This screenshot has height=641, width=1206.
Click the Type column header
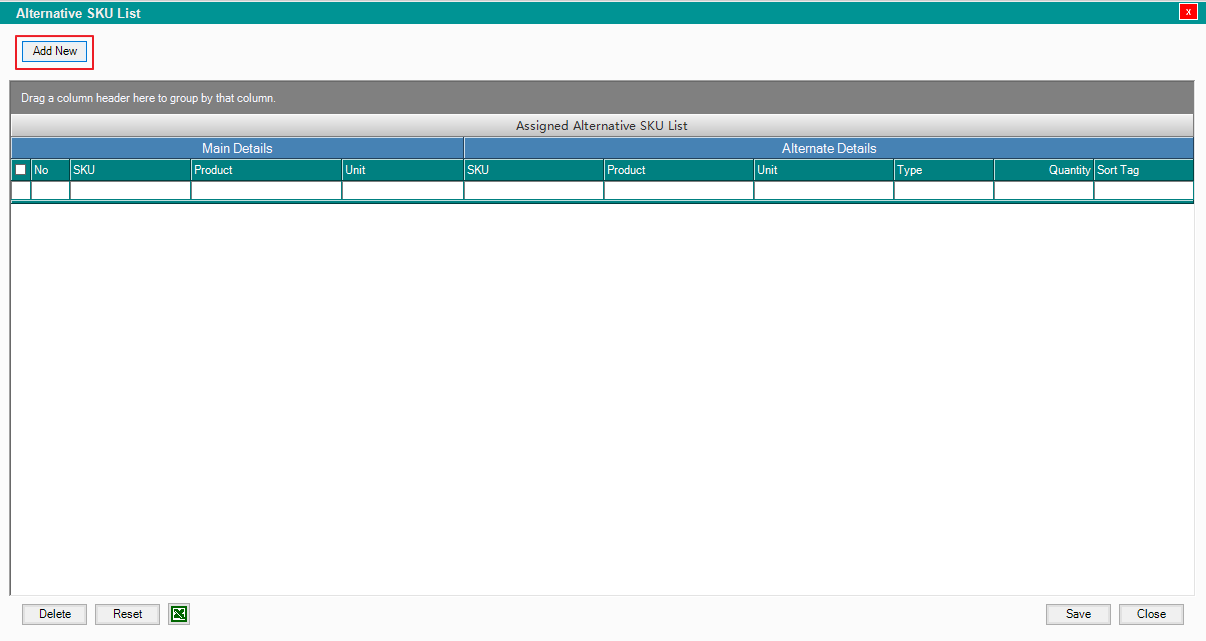click(943, 170)
